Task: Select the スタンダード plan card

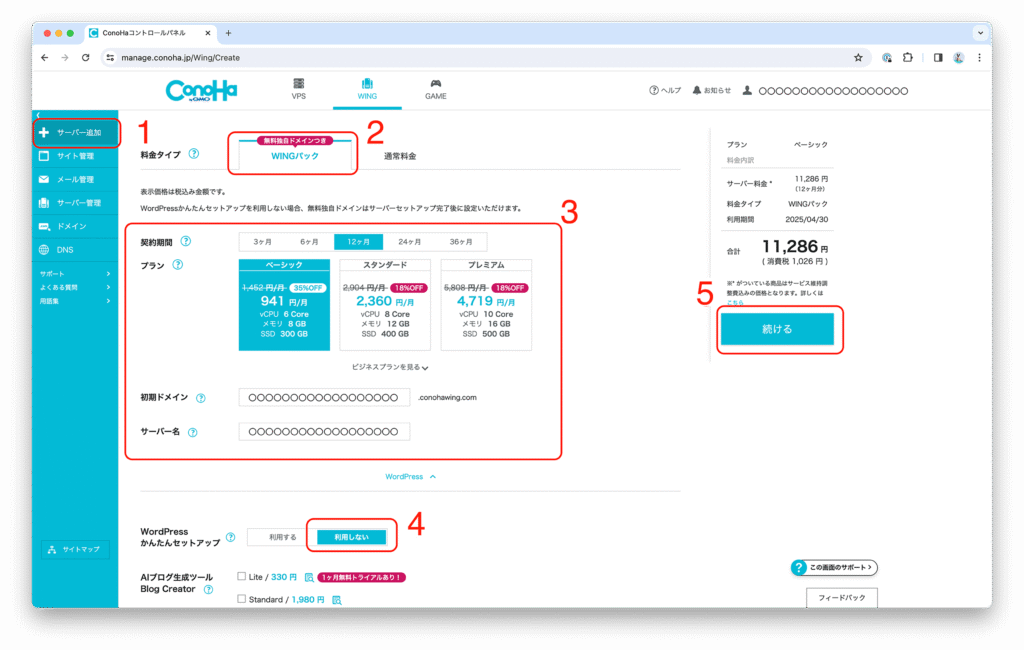Action: tap(385, 305)
